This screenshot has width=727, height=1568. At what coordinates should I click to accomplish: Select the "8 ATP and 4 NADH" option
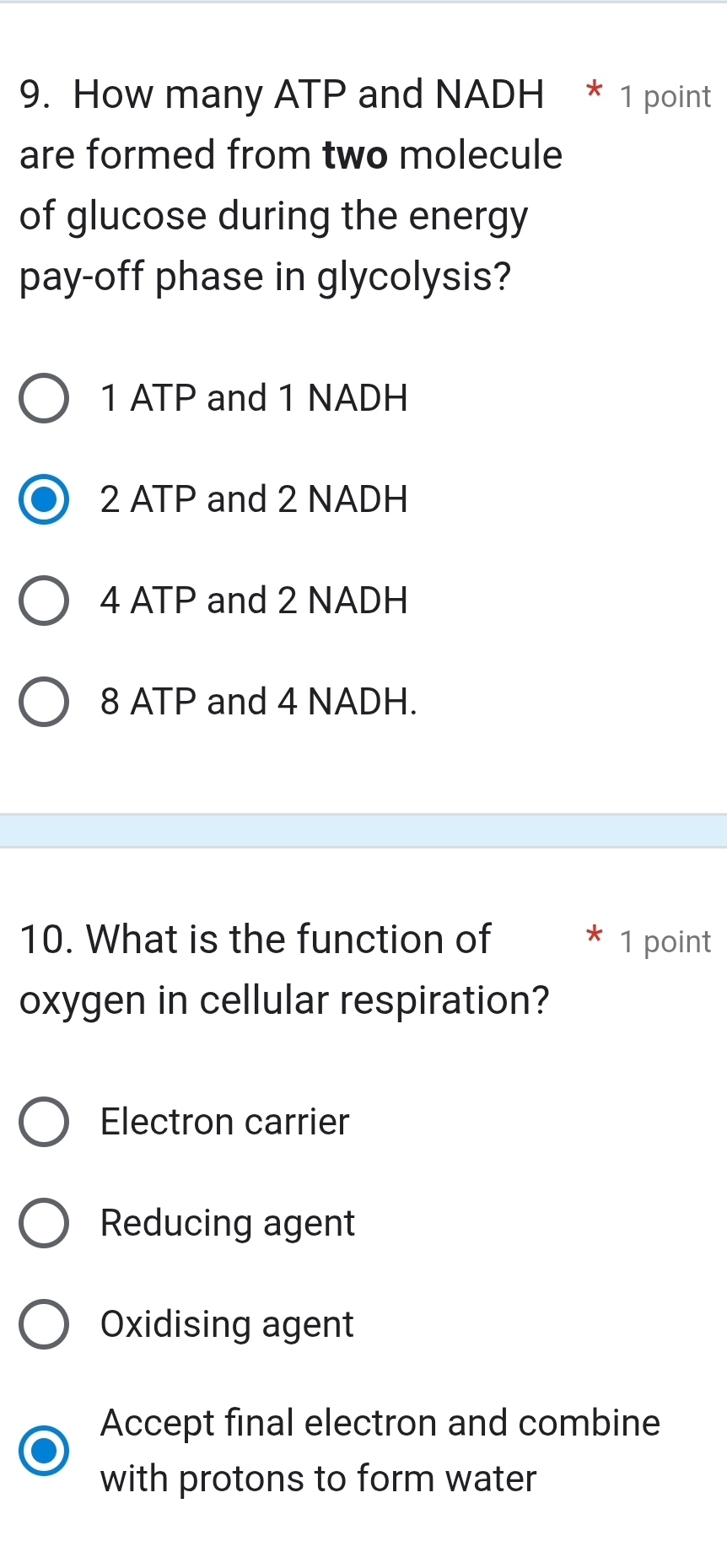pos(44,702)
